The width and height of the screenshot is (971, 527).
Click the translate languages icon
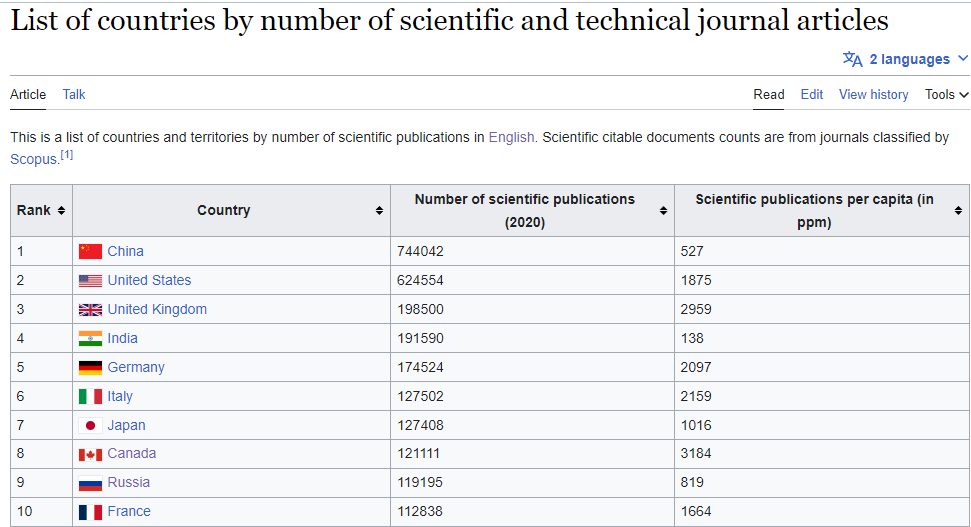pos(853,59)
